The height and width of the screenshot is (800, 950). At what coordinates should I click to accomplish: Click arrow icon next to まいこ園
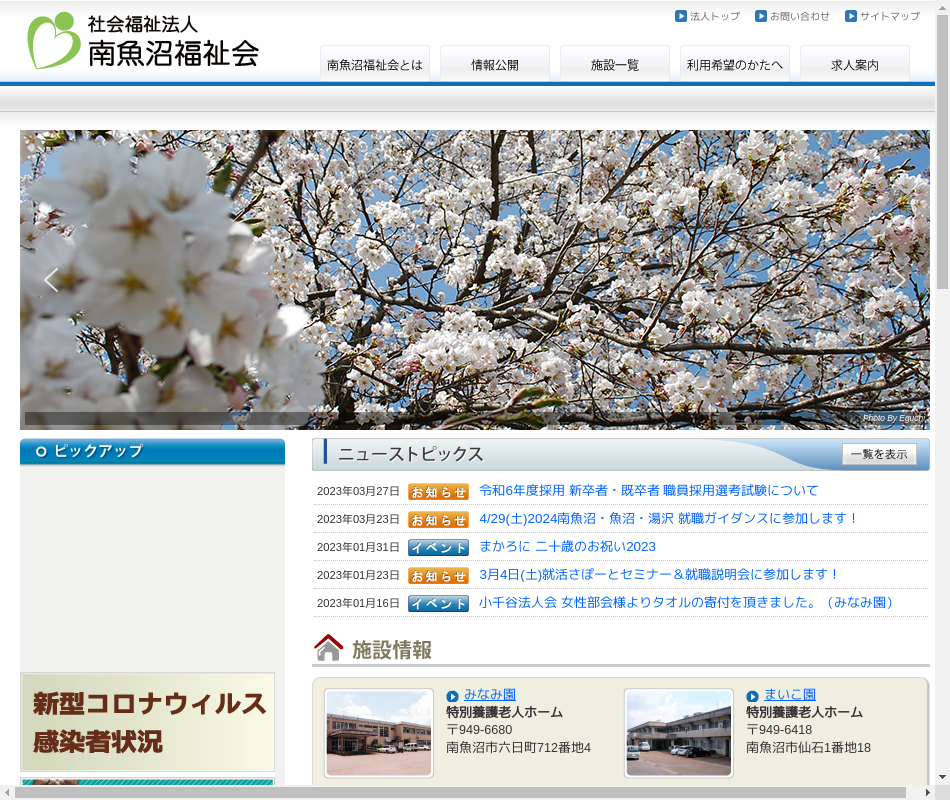click(x=753, y=696)
